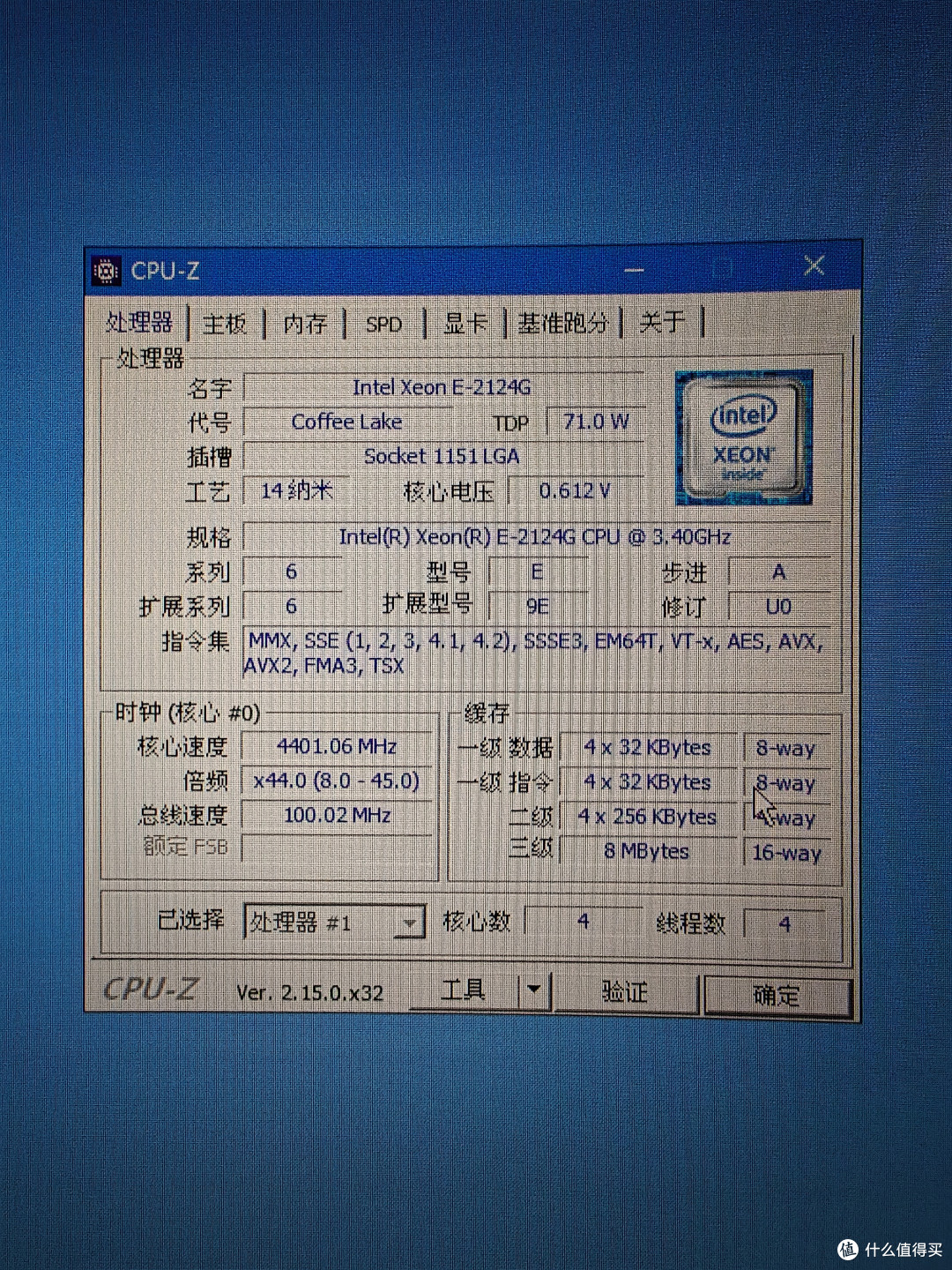This screenshot has width=952, height=1270.
Task: Expand the 工具 button dropdown arrow
Action: point(533,990)
